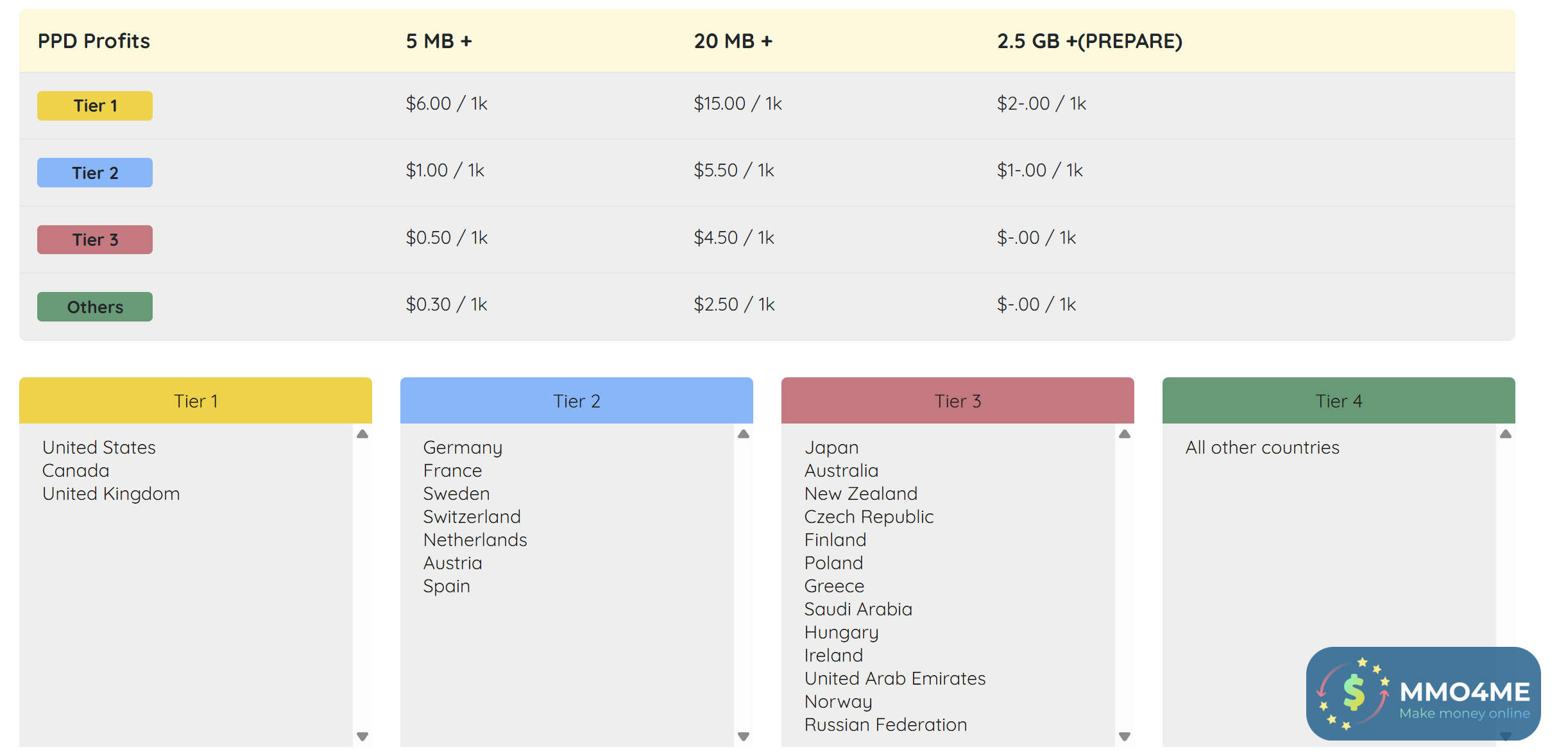Select the red Tier 3 badge

tap(95, 239)
